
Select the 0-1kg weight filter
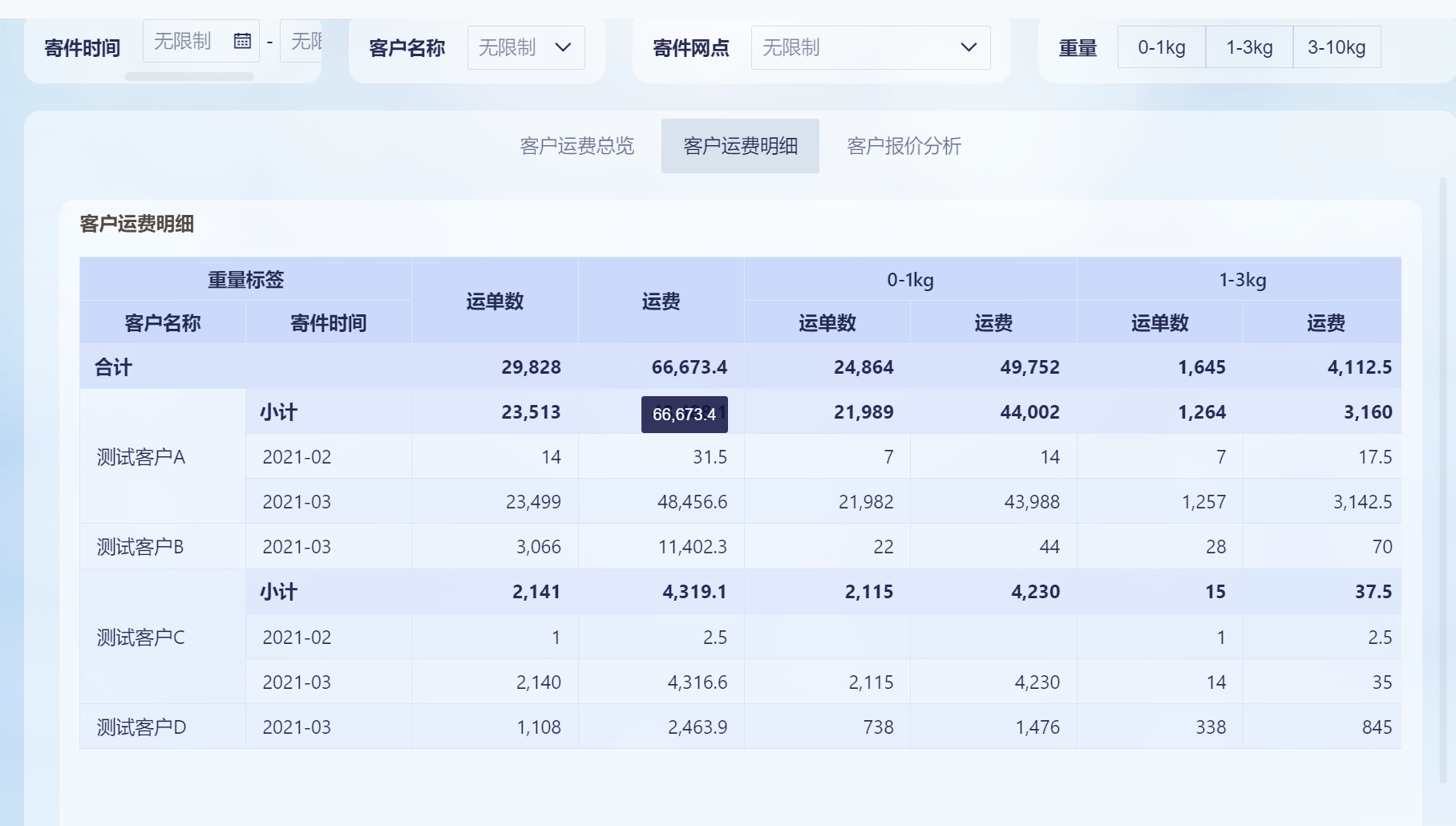click(x=1162, y=47)
